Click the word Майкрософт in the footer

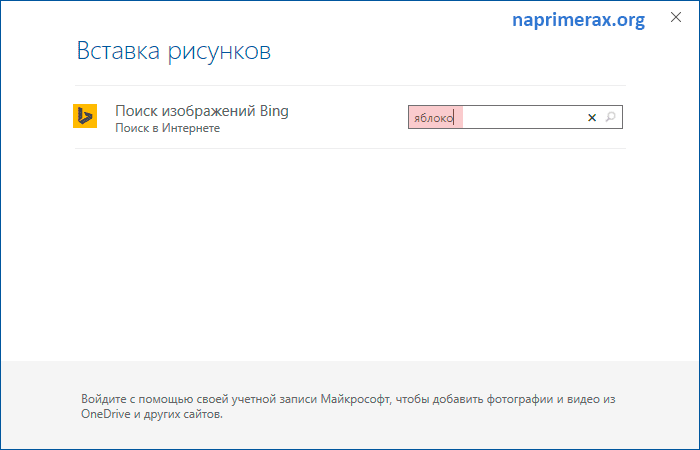click(x=355, y=399)
